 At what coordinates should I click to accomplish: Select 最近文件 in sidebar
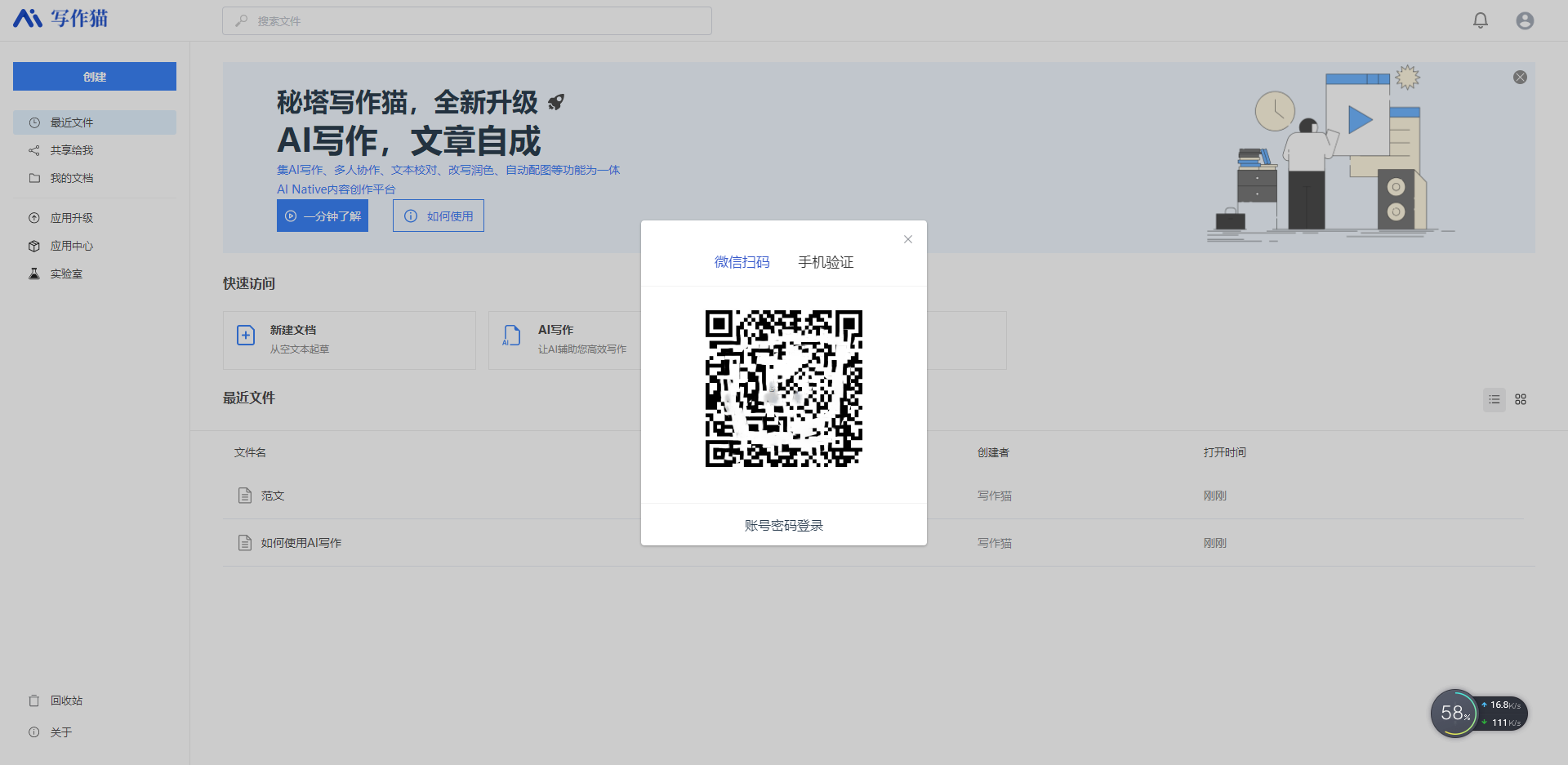pyautogui.click(x=95, y=122)
